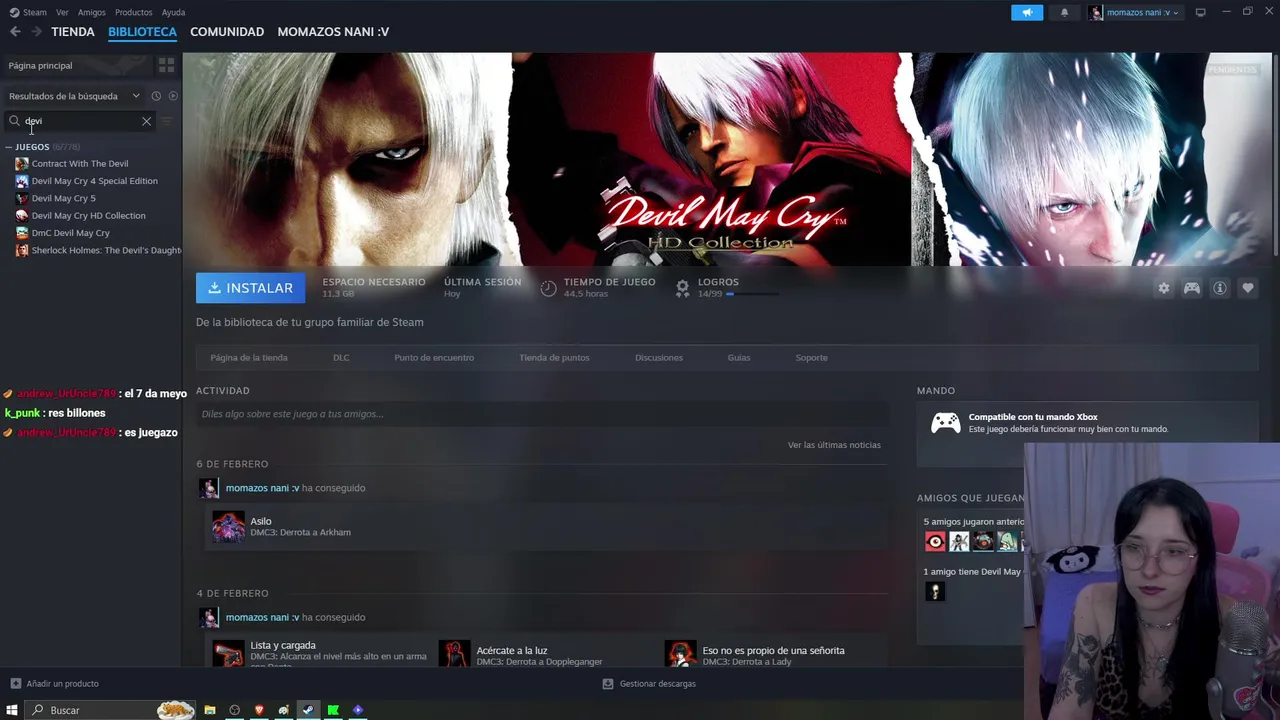1280x720 pixels.
Task: Open Brave browser from taskbar
Action: click(259, 710)
